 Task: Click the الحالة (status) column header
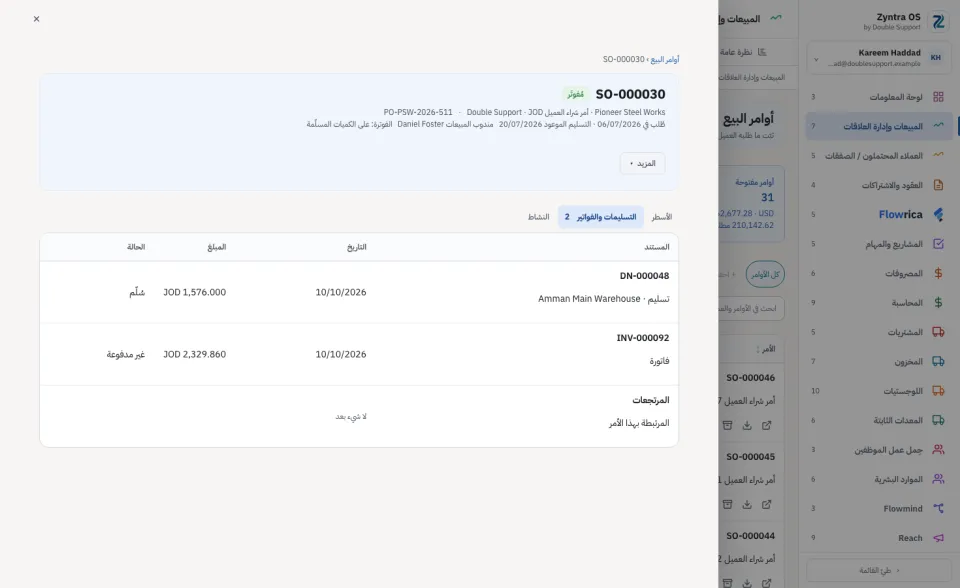pos(136,247)
